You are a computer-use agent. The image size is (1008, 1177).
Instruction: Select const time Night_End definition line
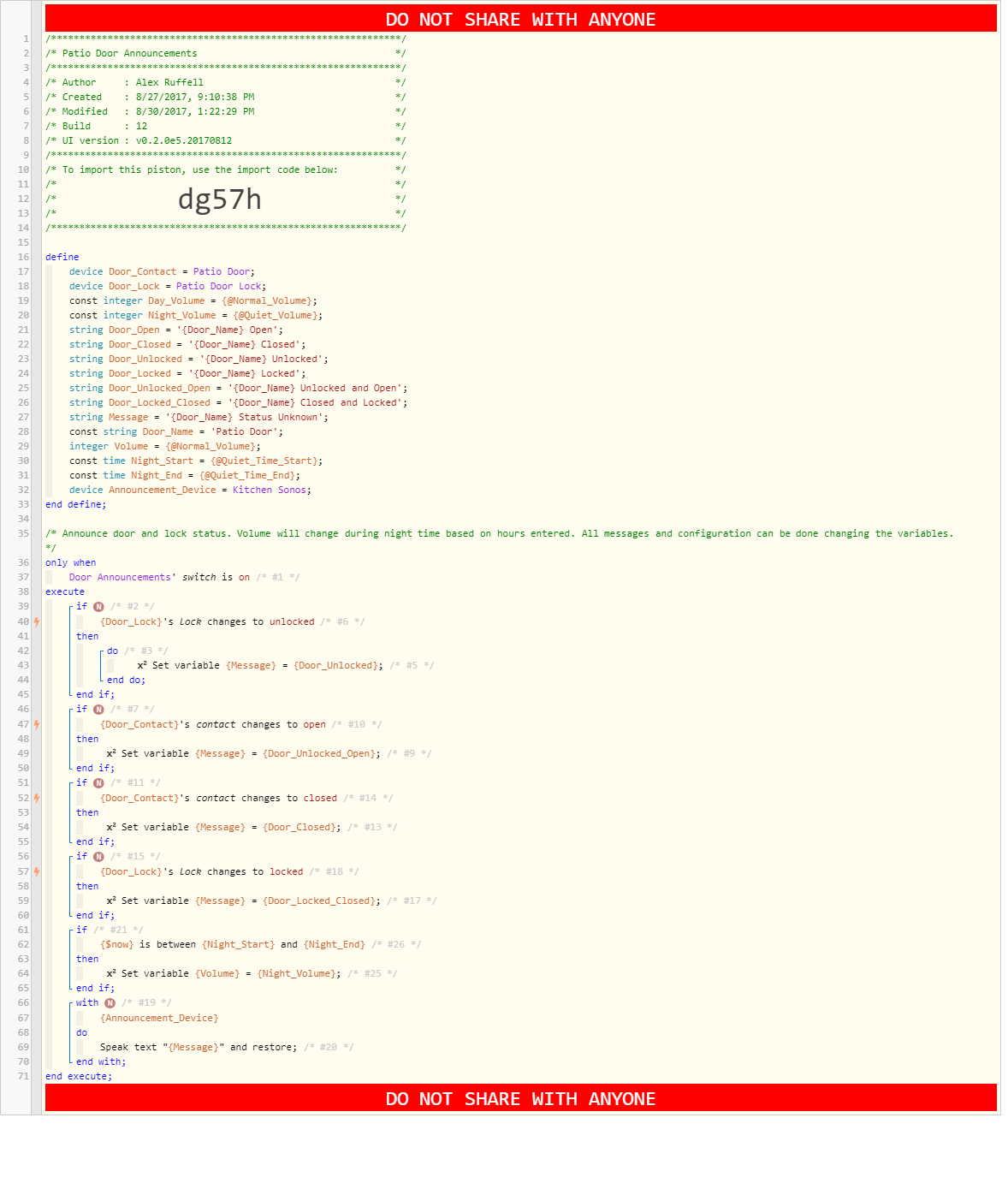coord(185,475)
